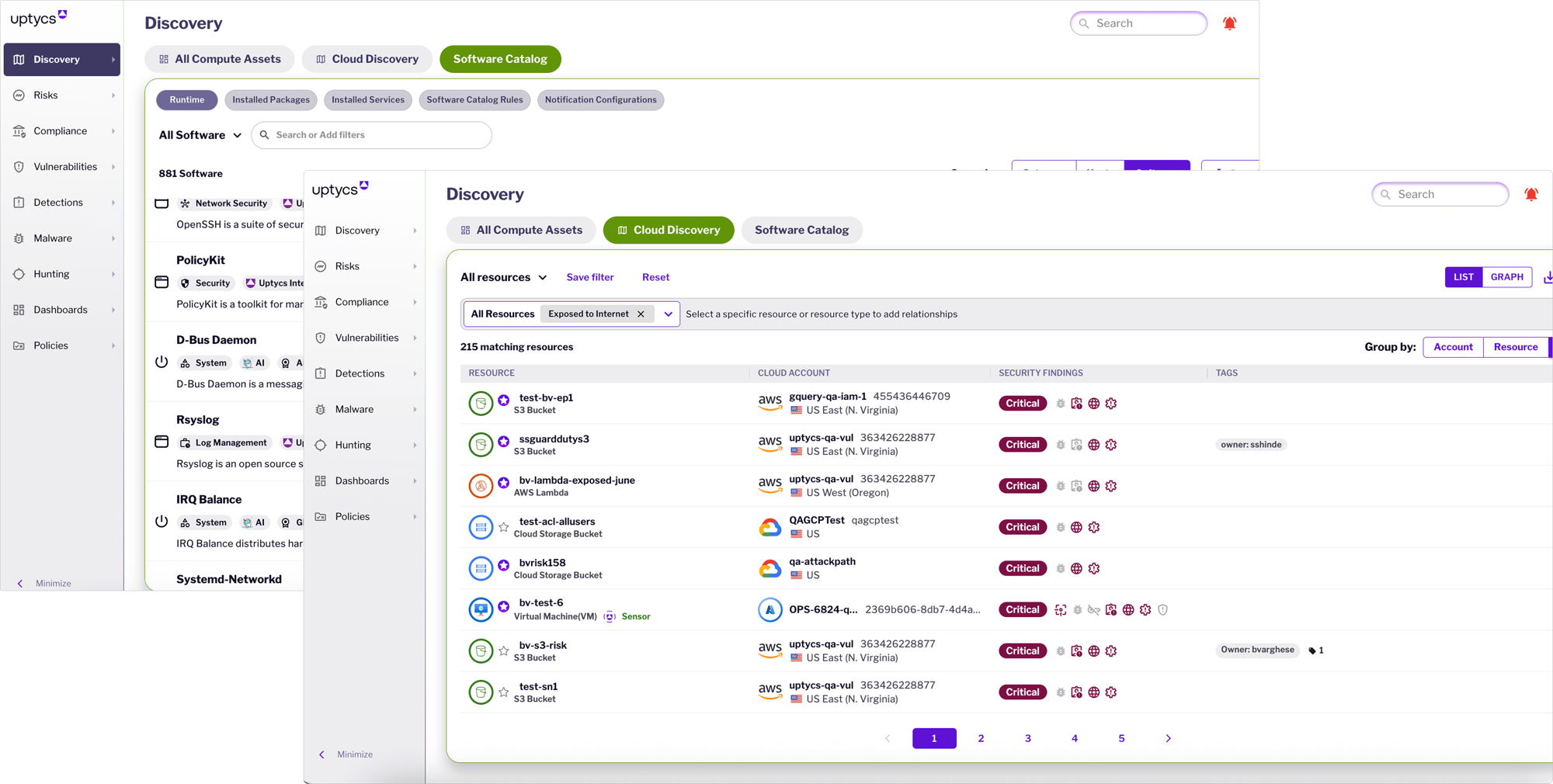Toggle favorite star for bv-test-6
The image size is (1553, 784).
point(504,606)
